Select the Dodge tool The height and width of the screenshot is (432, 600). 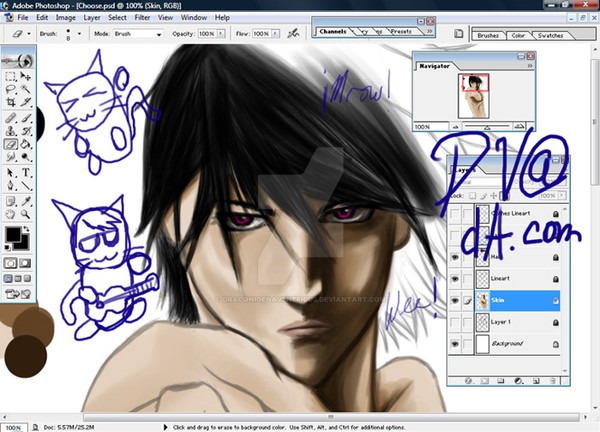click(26, 157)
